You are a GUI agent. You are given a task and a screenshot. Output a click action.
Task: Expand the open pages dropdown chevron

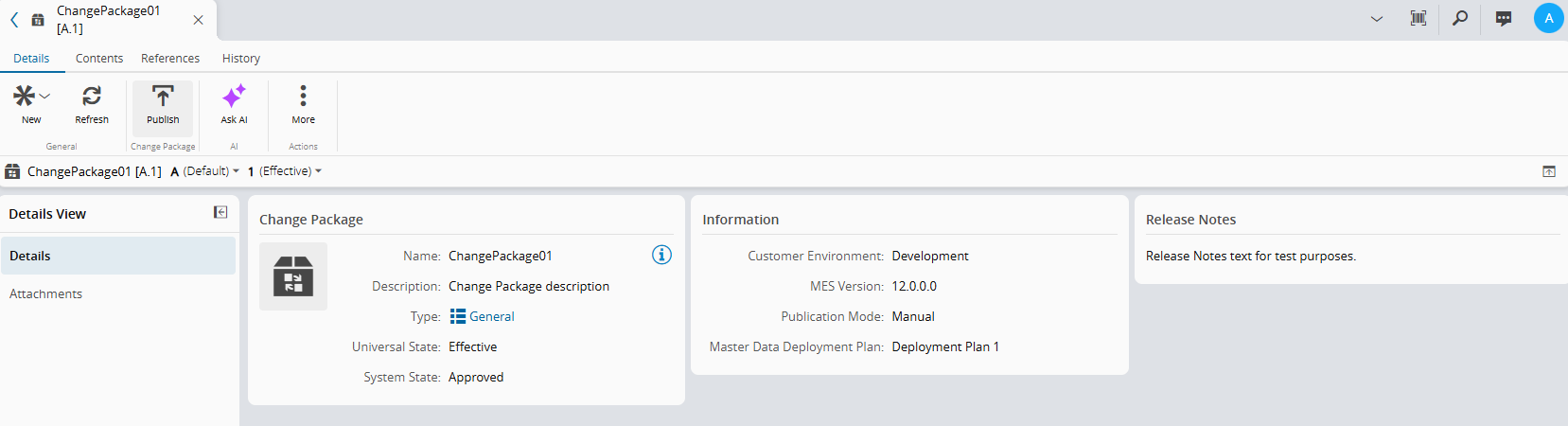click(1377, 19)
